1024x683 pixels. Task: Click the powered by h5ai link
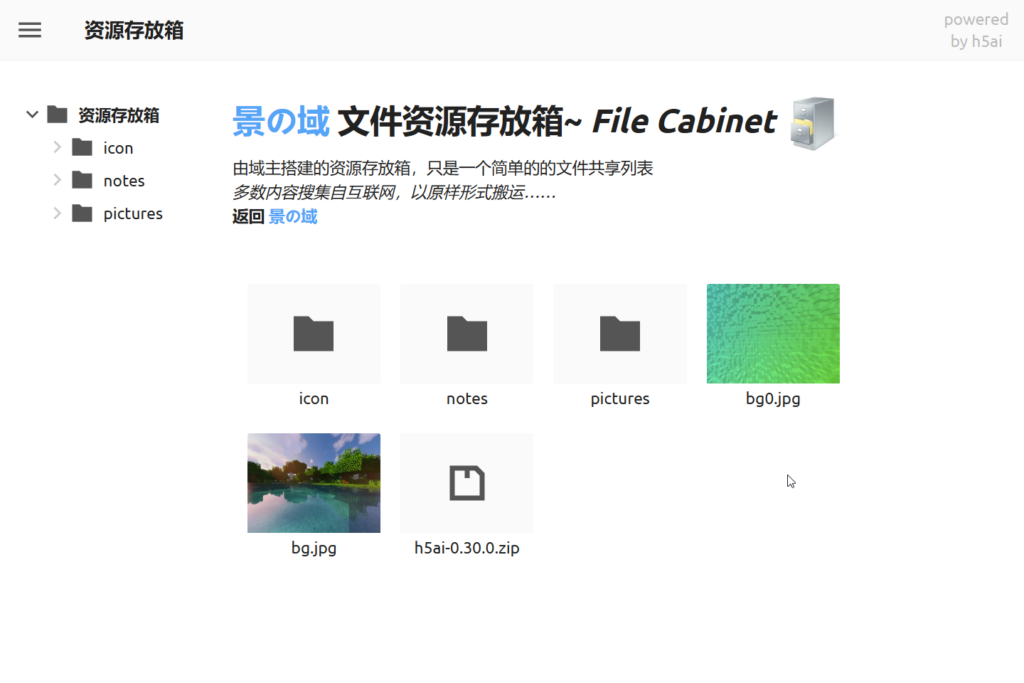pyautogui.click(x=976, y=30)
